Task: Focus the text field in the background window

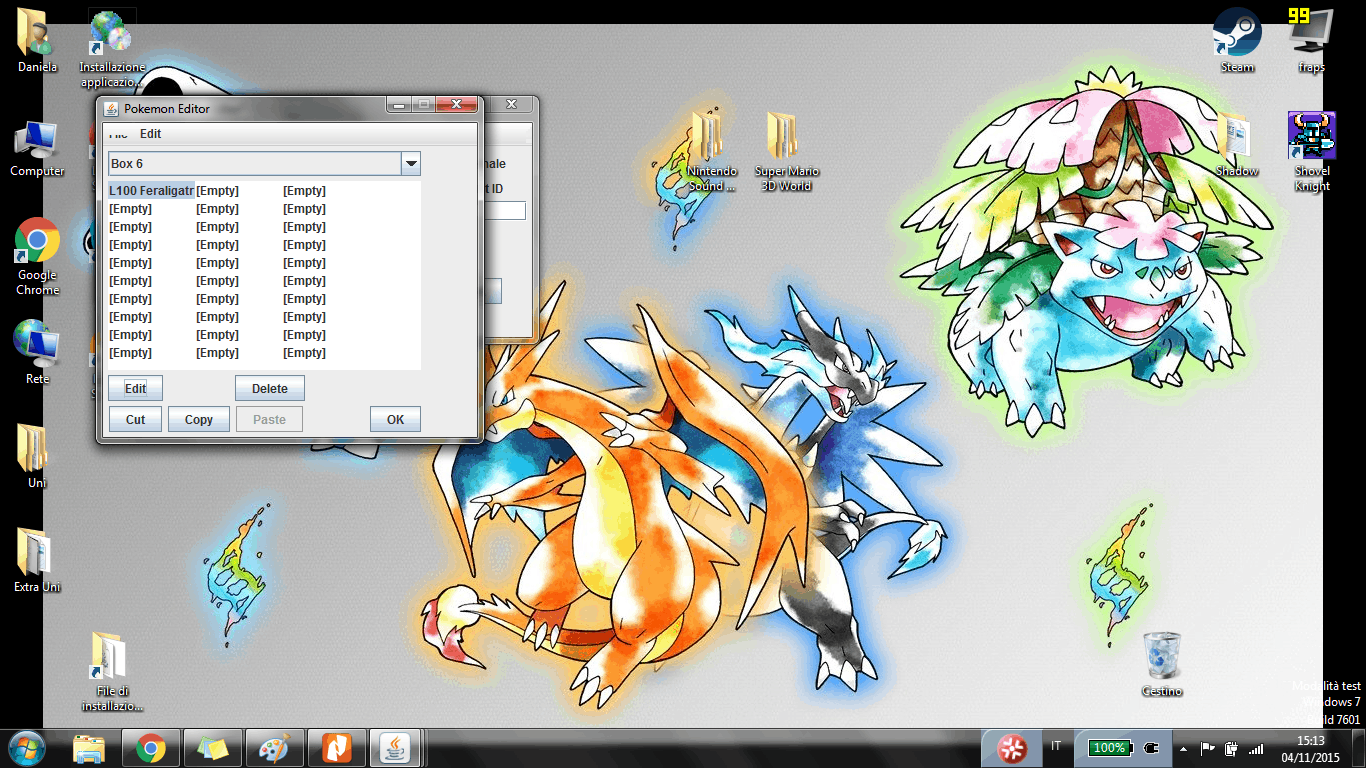Action: [504, 210]
